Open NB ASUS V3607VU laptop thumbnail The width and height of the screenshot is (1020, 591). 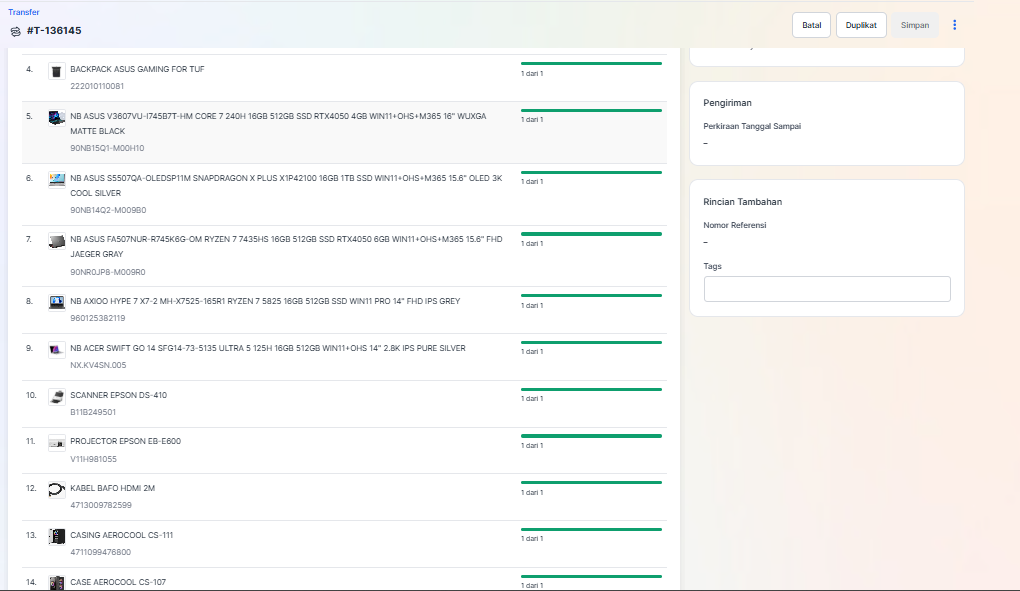(x=57, y=118)
